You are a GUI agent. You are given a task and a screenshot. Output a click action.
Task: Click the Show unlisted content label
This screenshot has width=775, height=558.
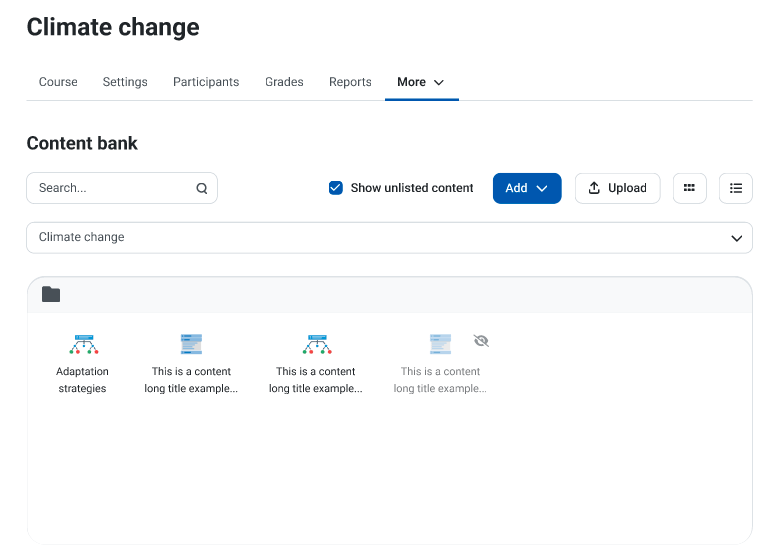click(x=412, y=188)
